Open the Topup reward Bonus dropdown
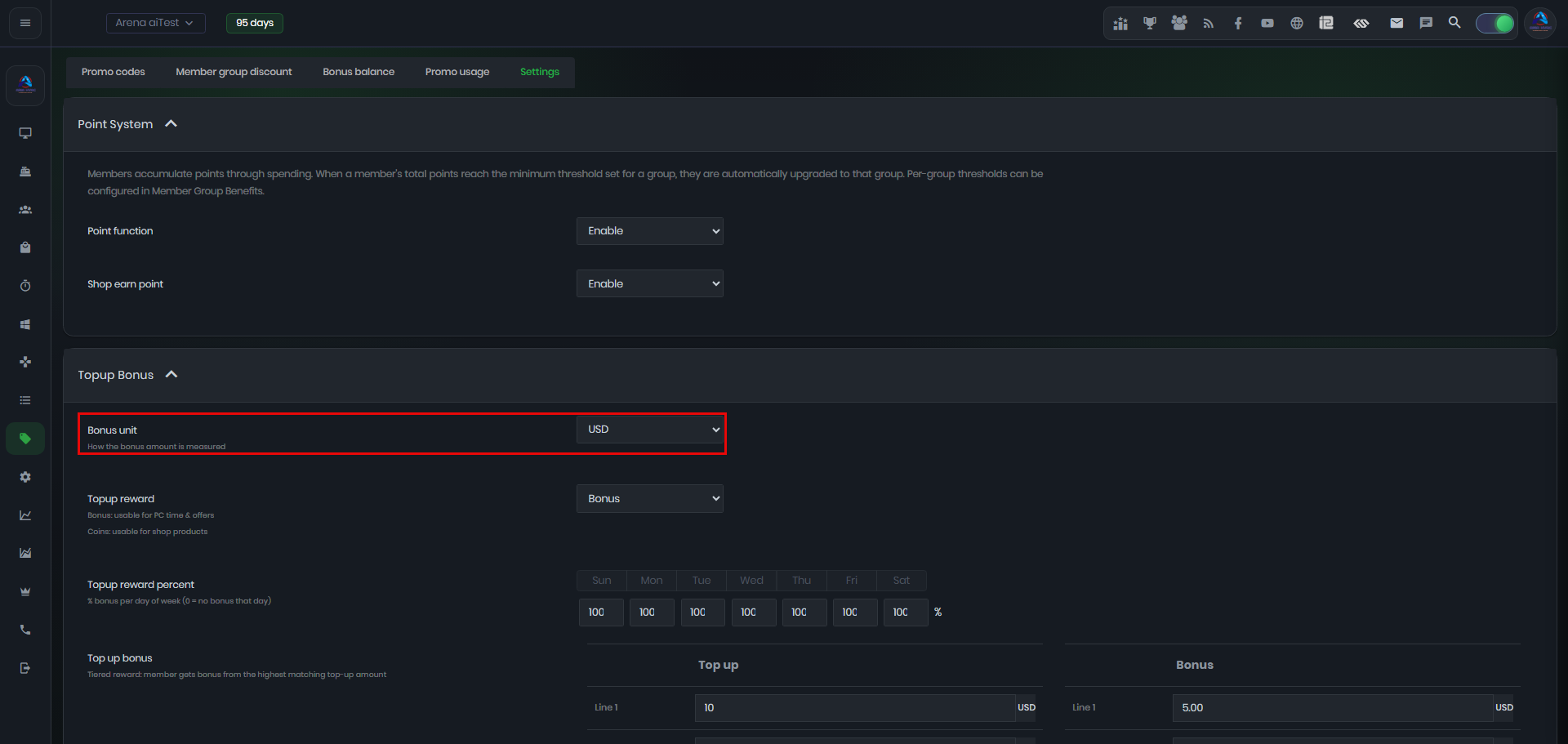The width and height of the screenshot is (1568, 744). pos(650,499)
